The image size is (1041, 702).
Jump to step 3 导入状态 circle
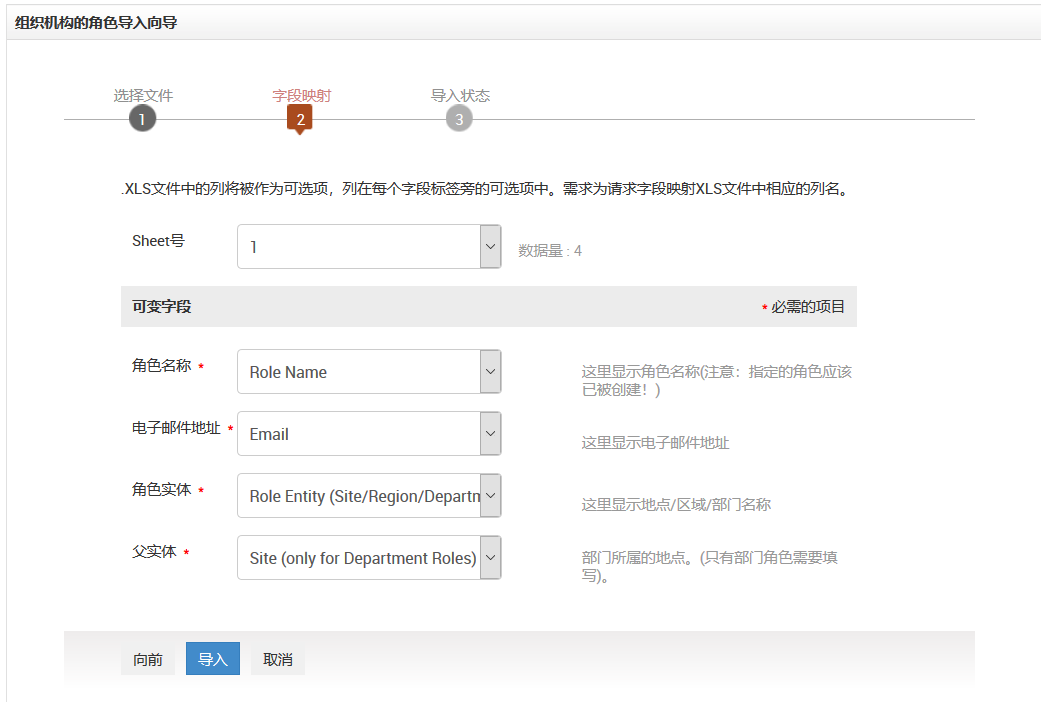(459, 119)
